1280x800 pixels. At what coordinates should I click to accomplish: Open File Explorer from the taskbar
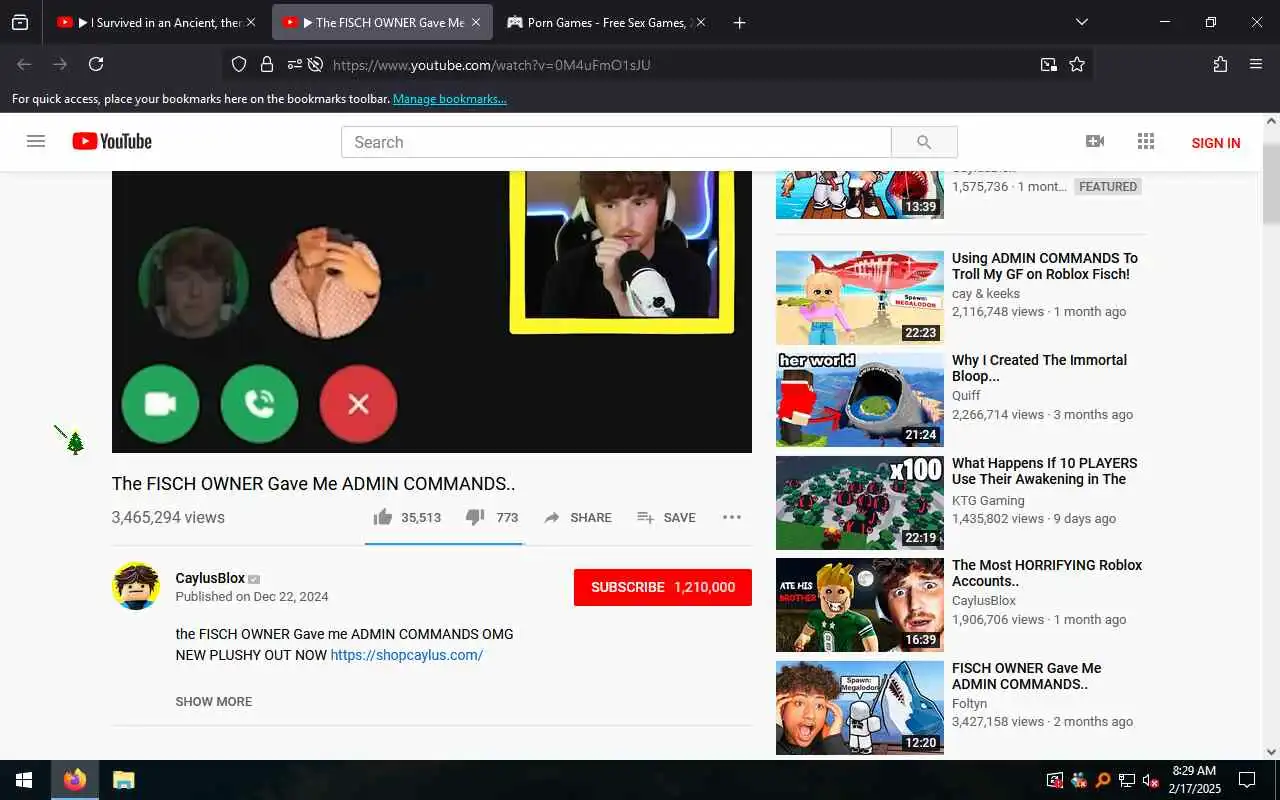click(x=123, y=780)
